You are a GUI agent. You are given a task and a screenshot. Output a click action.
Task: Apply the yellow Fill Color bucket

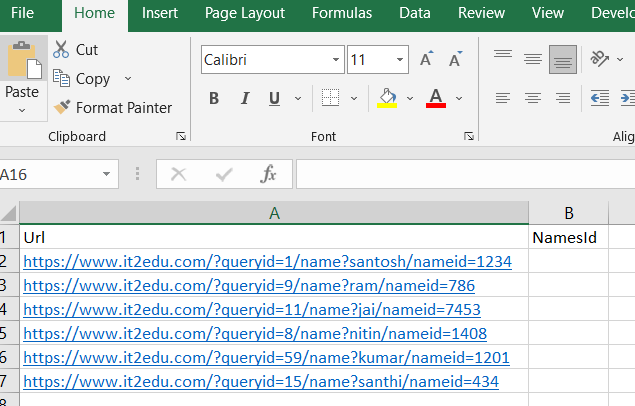tap(388, 98)
